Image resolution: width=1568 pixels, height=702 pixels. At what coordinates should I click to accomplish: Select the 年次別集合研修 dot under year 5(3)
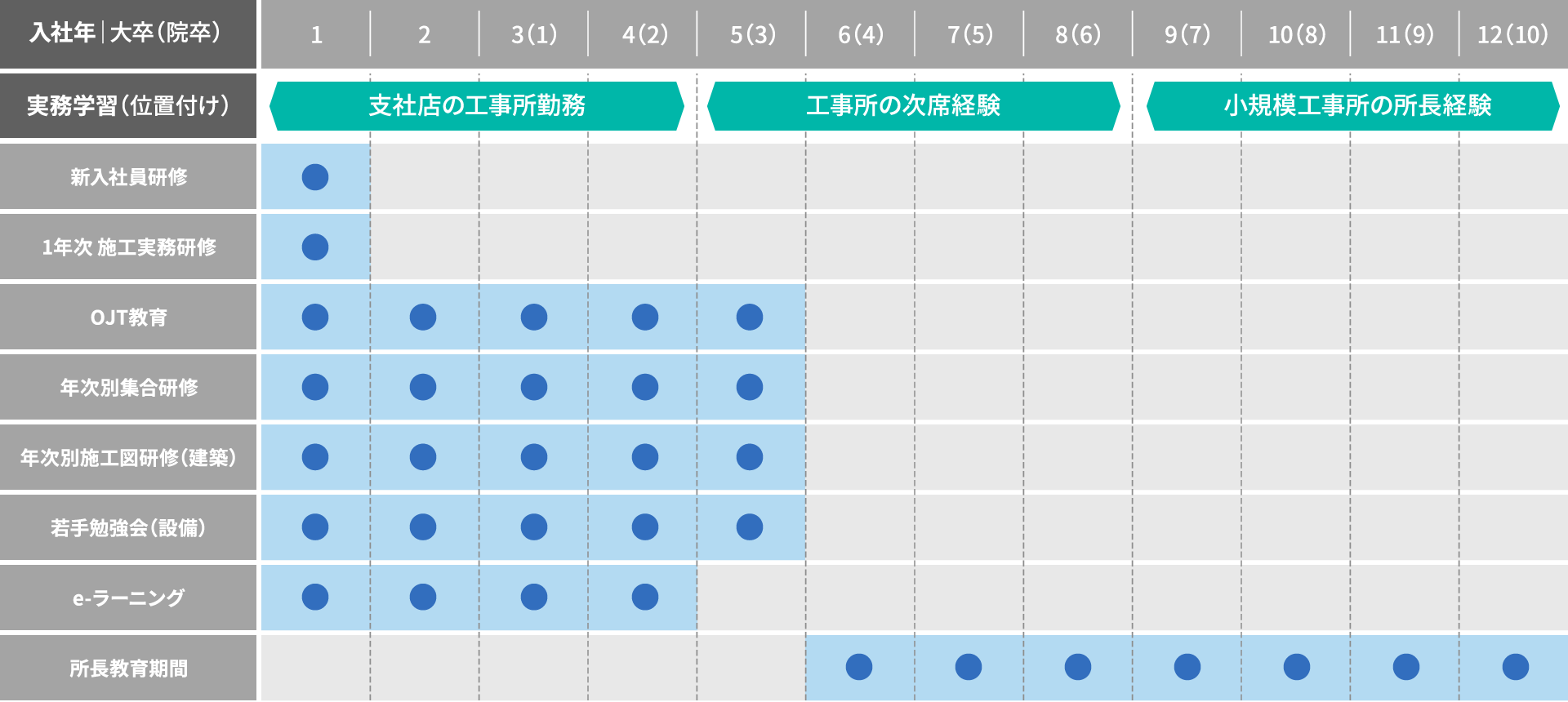tap(750, 387)
